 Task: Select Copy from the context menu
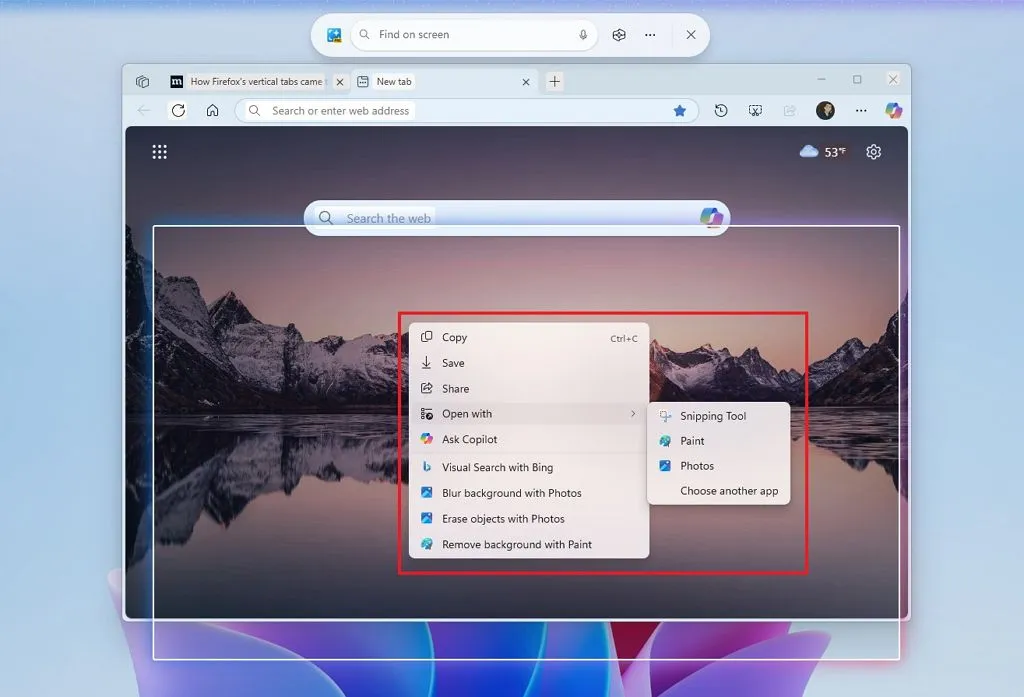[455, 338]
